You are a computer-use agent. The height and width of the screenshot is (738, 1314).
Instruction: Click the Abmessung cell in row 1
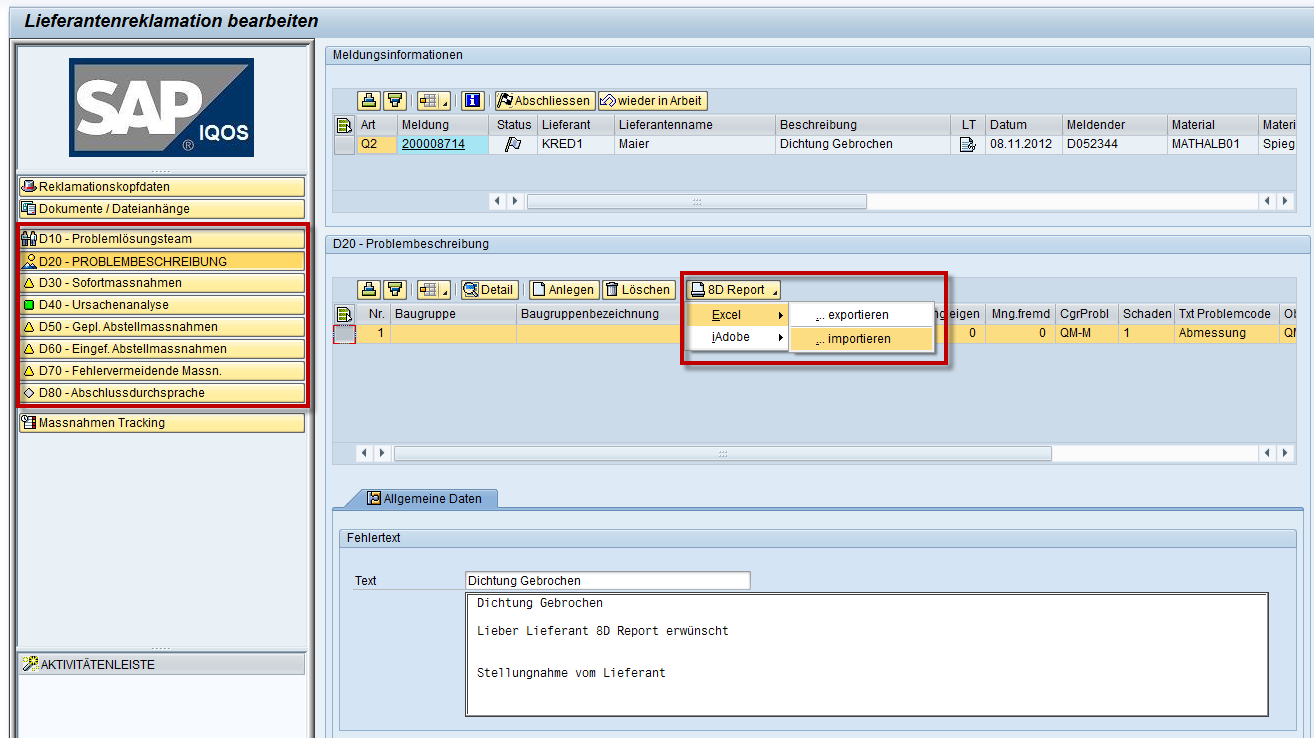[x=1227, y=333]
